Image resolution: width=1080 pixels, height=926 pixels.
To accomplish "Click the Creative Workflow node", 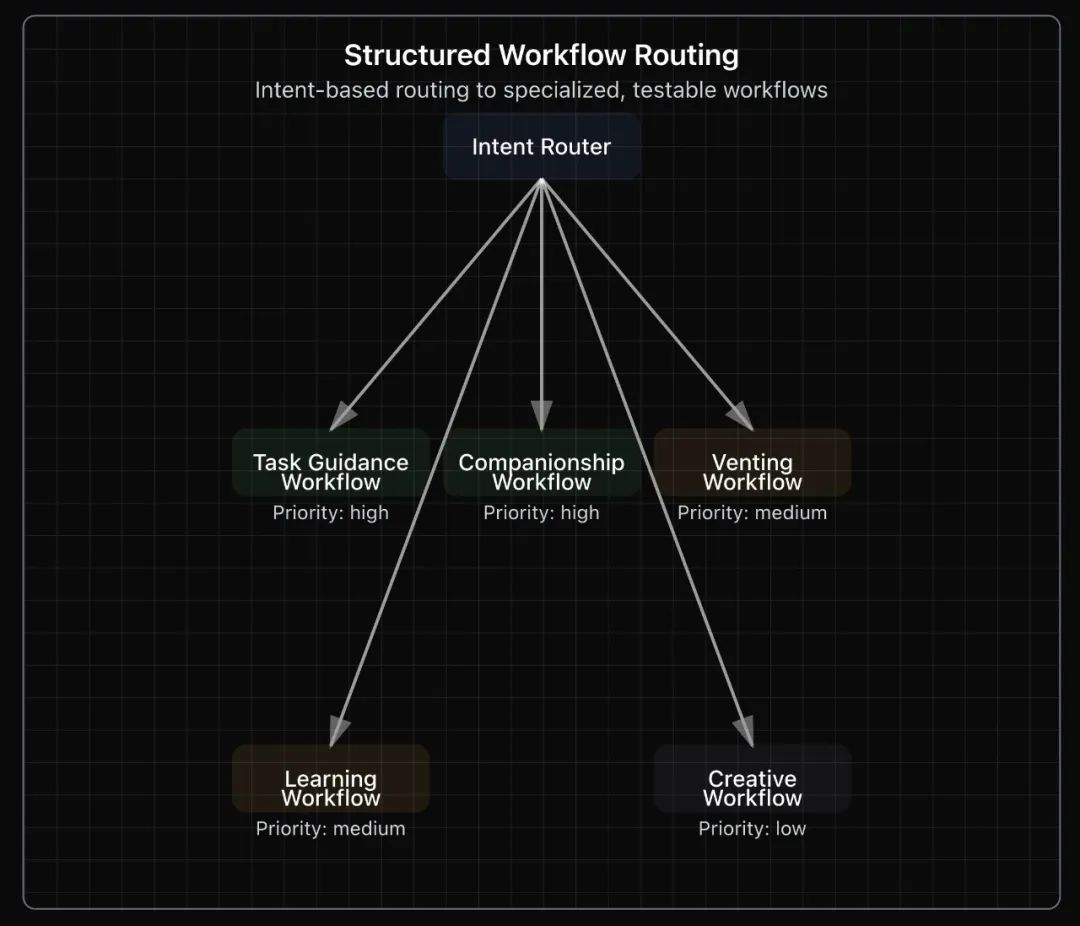I will [x=752, y=779].
